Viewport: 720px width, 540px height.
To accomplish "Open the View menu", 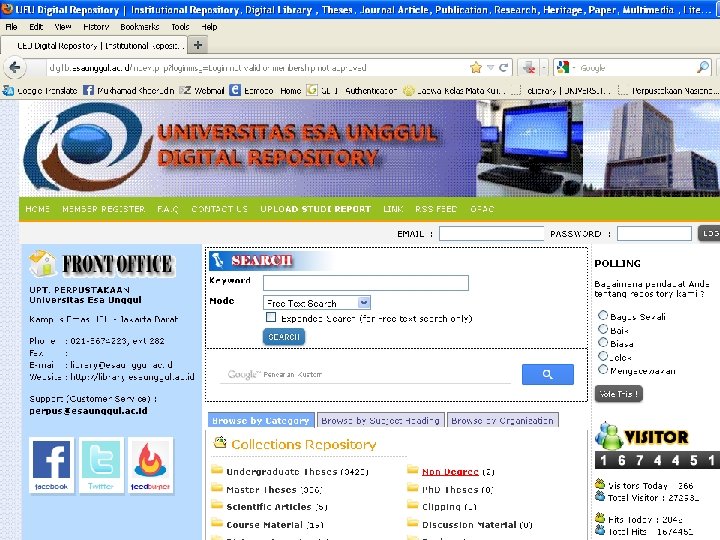I will coord(63,27).
